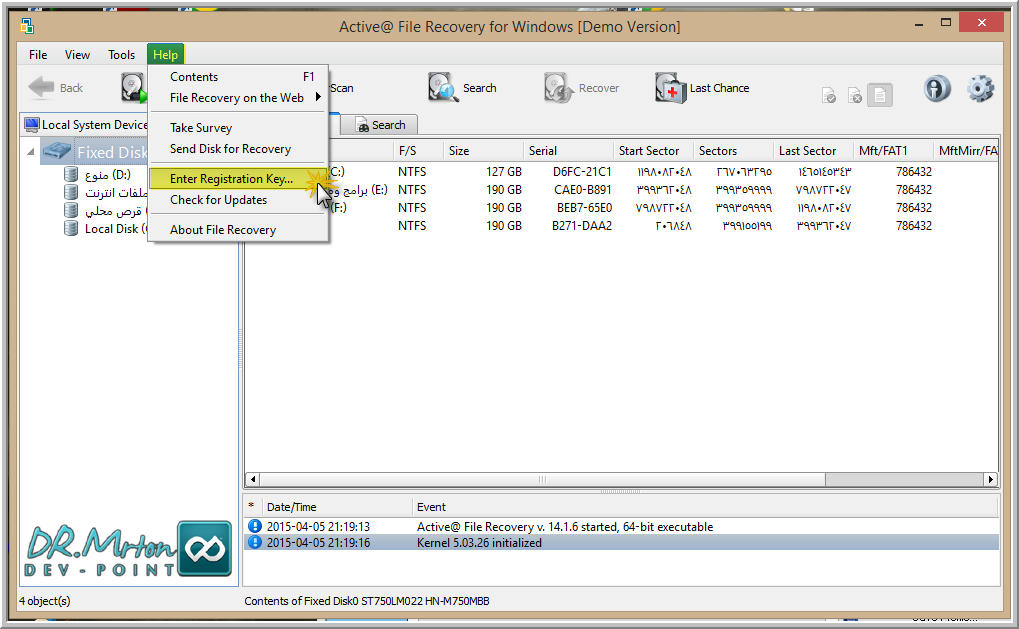The width and height of the screenshot is (1019, 629).
Task: Click the 127 GB size cell
Action: [x=504, y=172]
